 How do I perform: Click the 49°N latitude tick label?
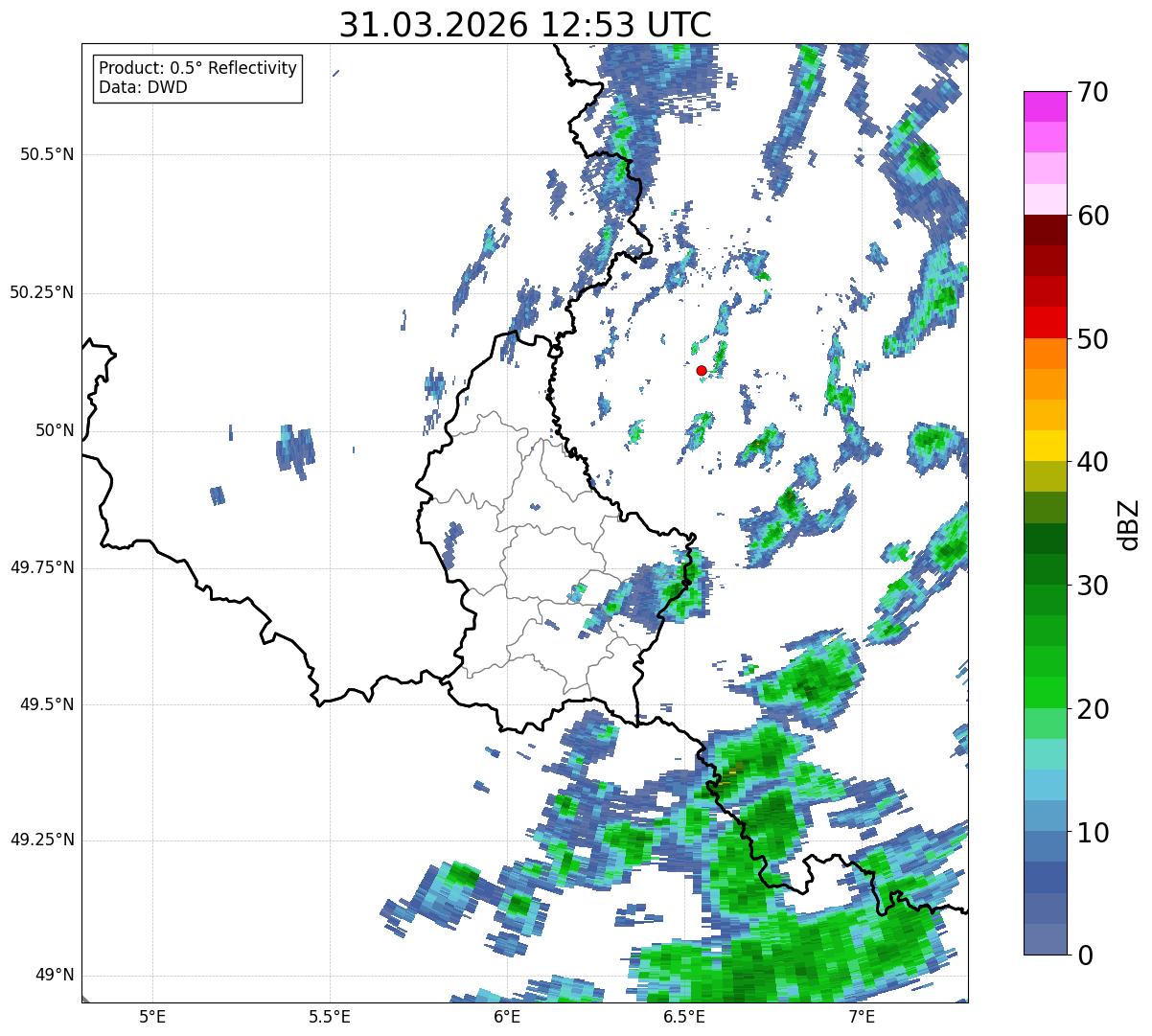(x=56, y=976)
